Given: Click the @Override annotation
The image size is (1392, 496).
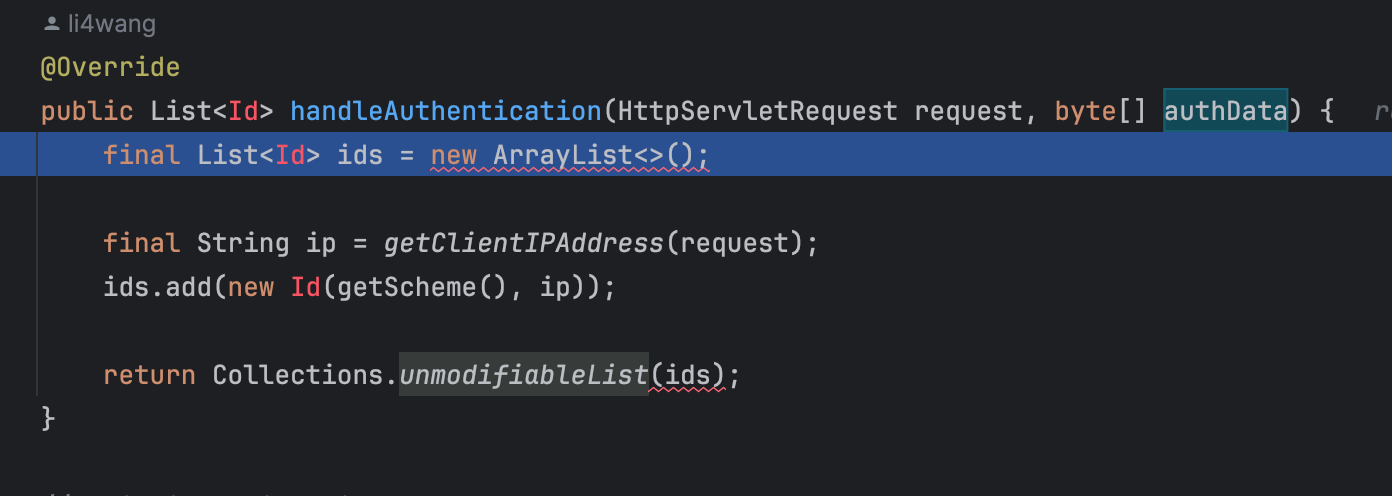Looking at the screenshot, I should click(110, 67).
